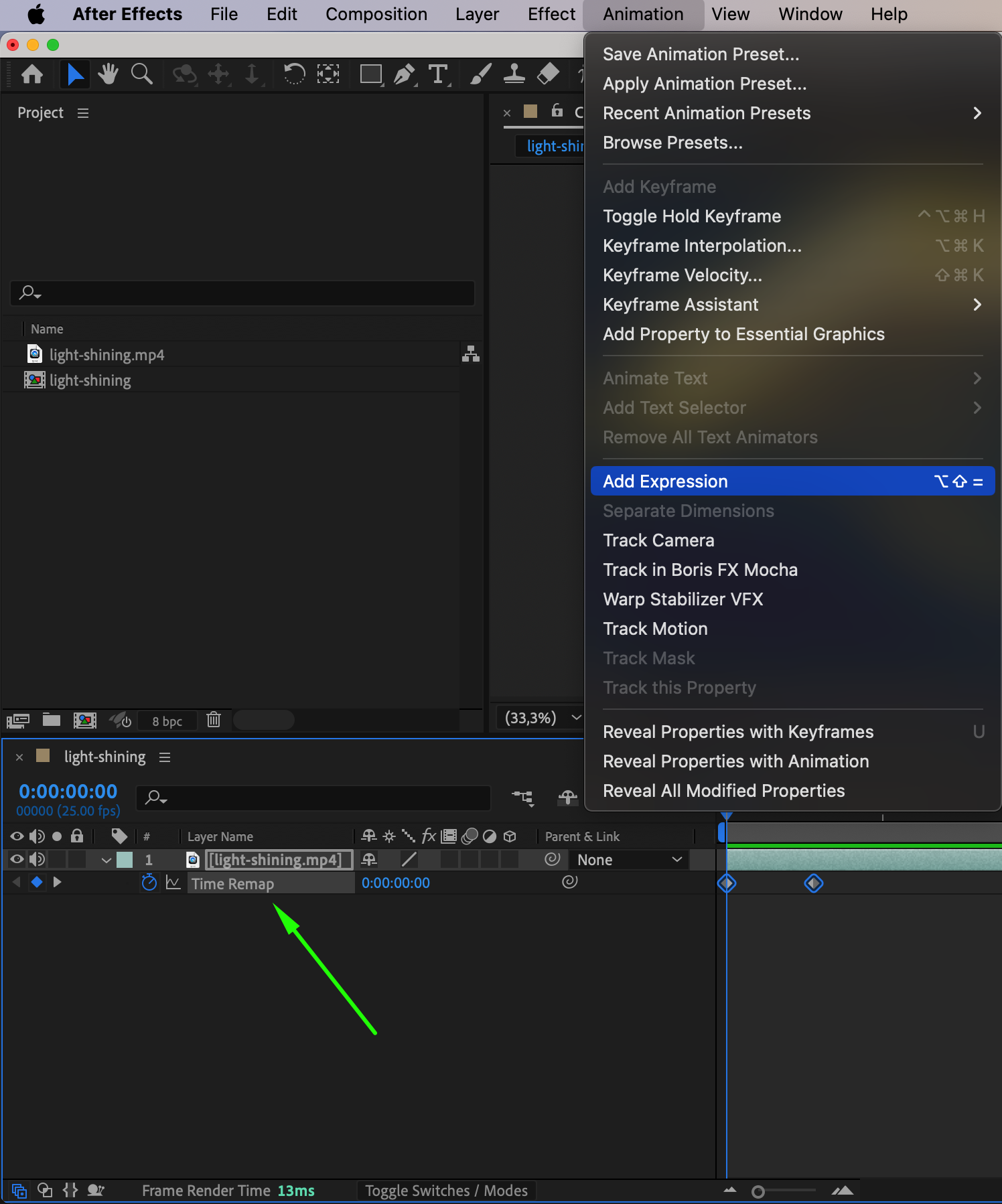Select the Hand tool in toolbar
This screenshot has width=1002, height=1204.
click(x=107, y=74)
